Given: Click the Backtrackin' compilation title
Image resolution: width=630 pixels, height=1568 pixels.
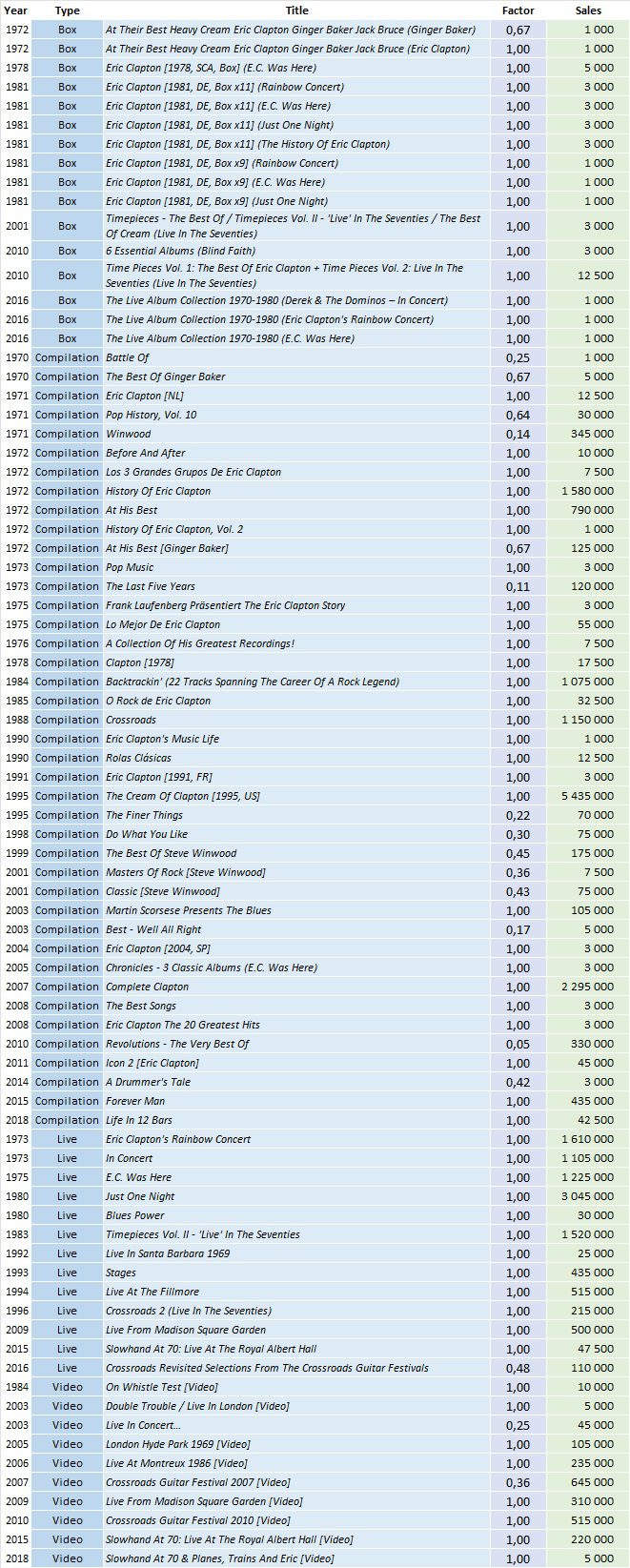Looking at the screenshot, I should (x=253, y=682).
